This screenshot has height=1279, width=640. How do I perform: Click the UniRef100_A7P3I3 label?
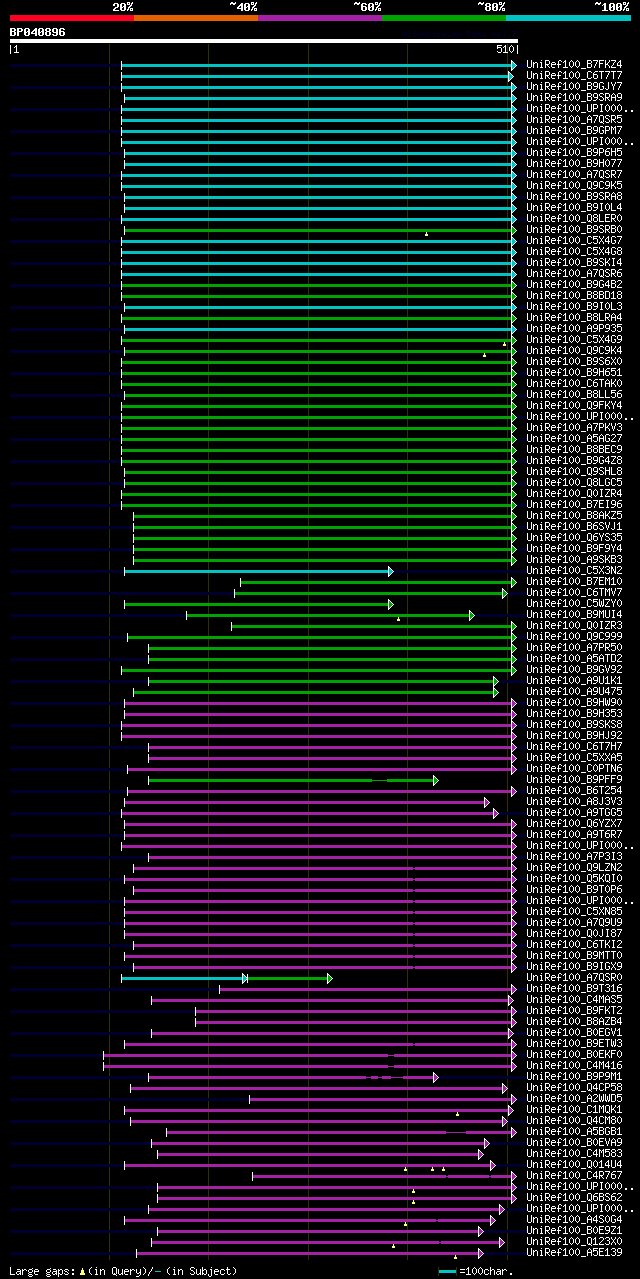coord(574,856)
